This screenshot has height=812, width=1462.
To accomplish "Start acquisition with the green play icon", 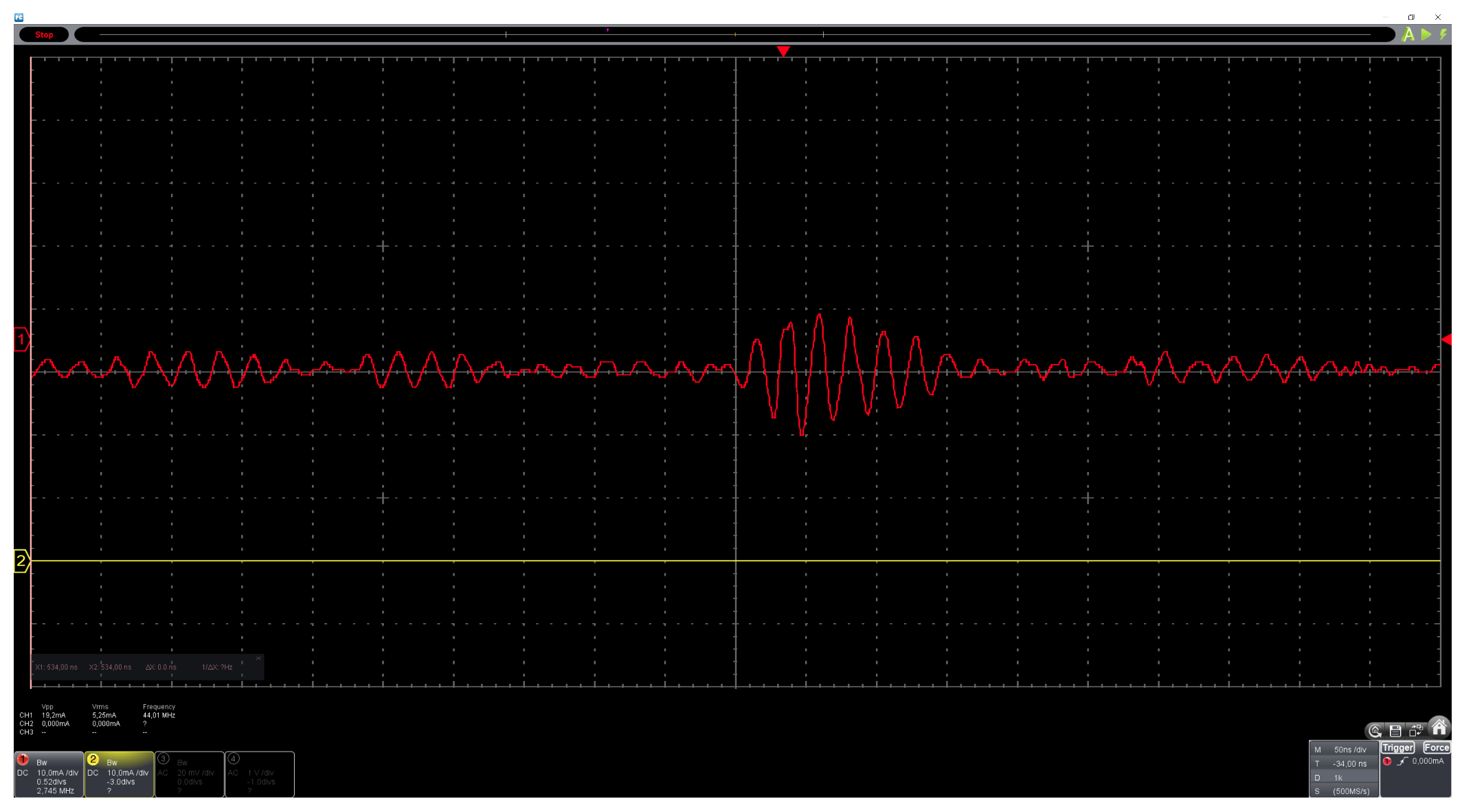I will click(1426, 34).
